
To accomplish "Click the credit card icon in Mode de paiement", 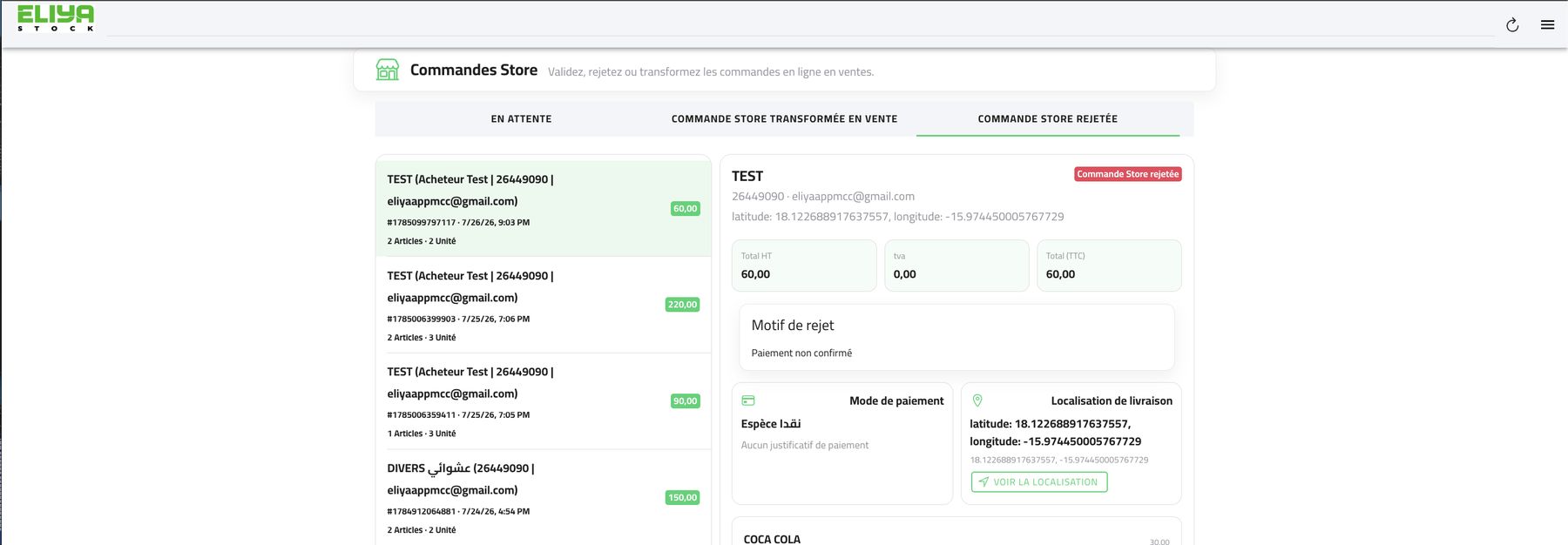I will (x=748, y=400).
